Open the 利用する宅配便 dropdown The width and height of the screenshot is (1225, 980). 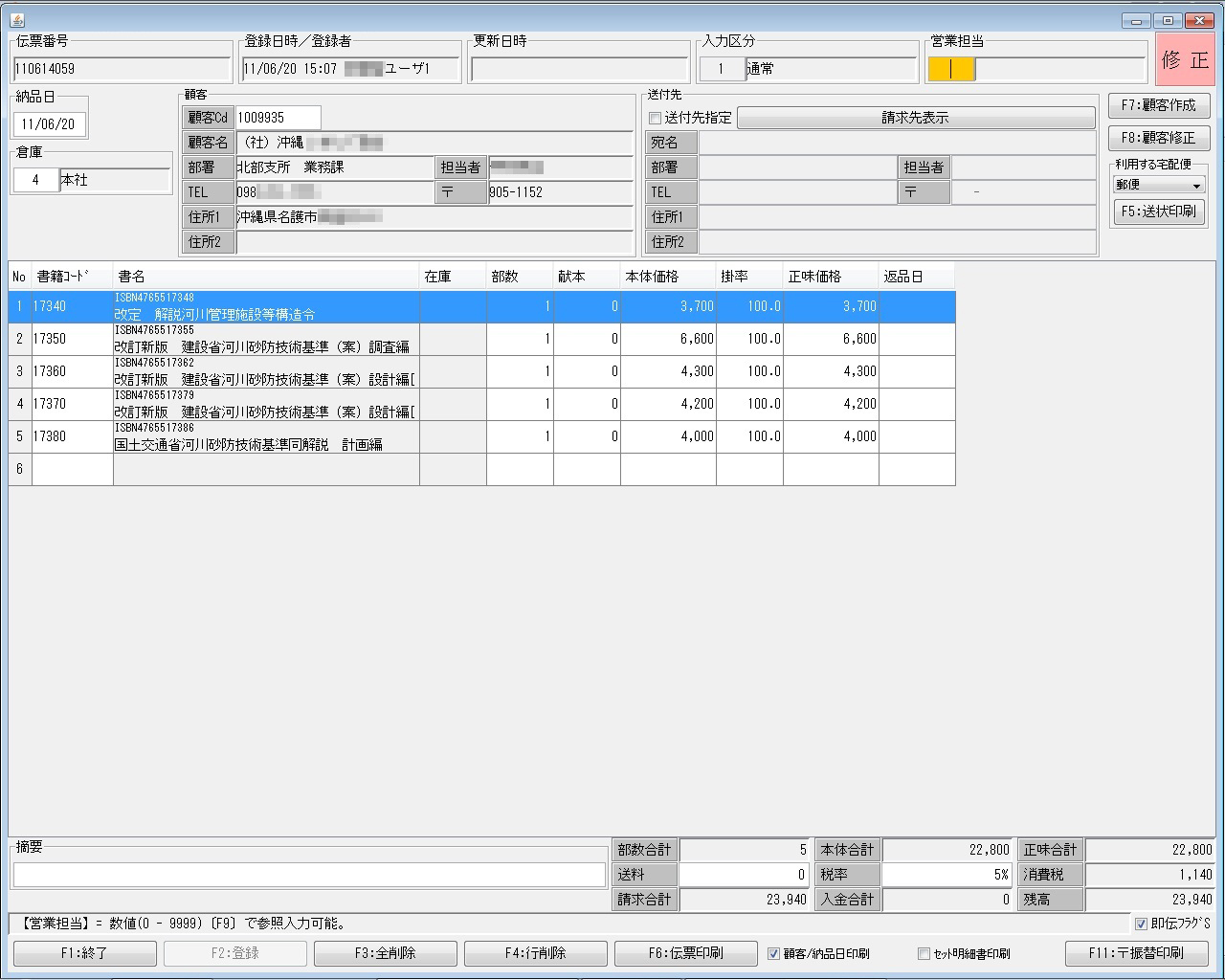(x=1158, y=185)
